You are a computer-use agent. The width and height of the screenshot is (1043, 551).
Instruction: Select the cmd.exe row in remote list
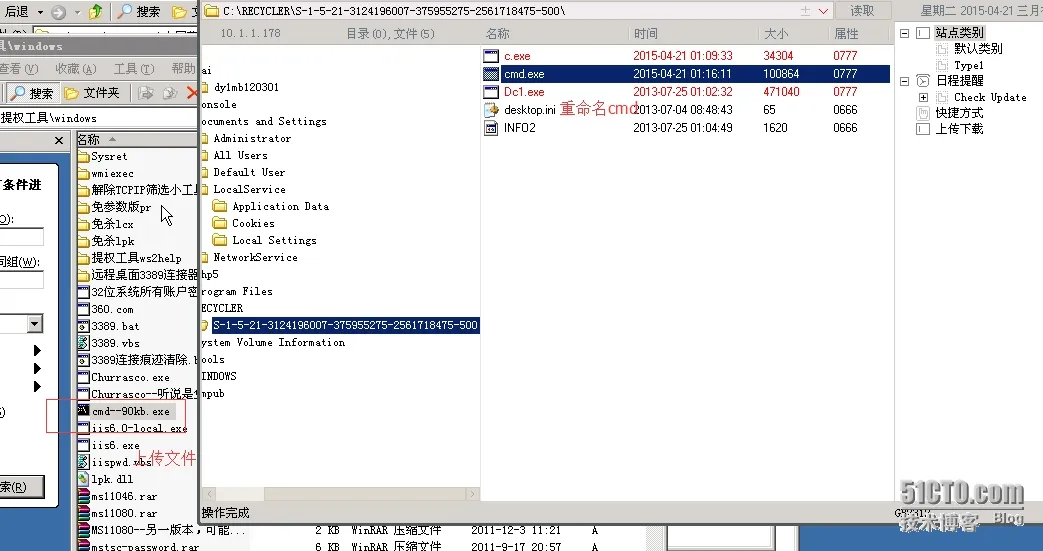tap(686, 74)
